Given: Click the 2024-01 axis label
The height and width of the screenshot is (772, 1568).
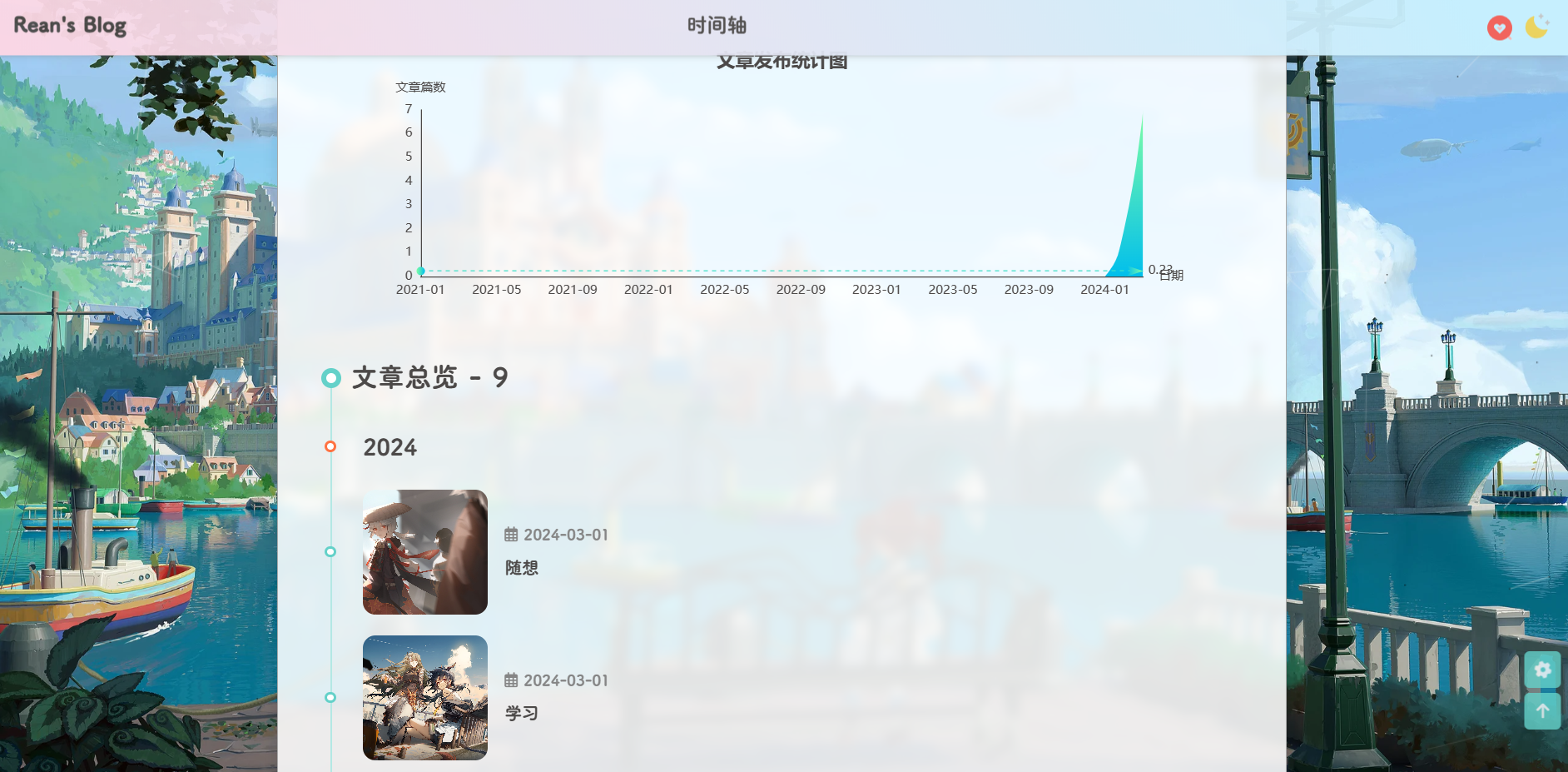Looking at the screenshot, I should click(x=1104, y=290).
